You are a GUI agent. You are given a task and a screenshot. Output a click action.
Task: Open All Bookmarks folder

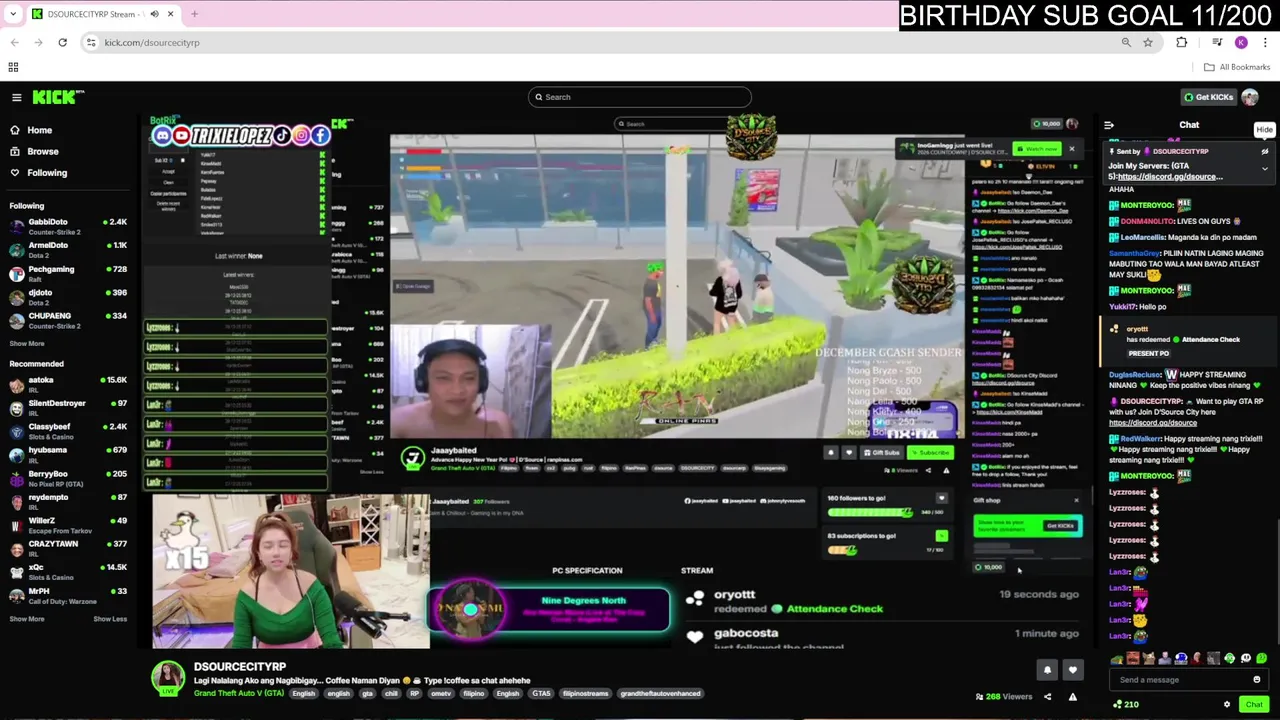(1237, 67)
